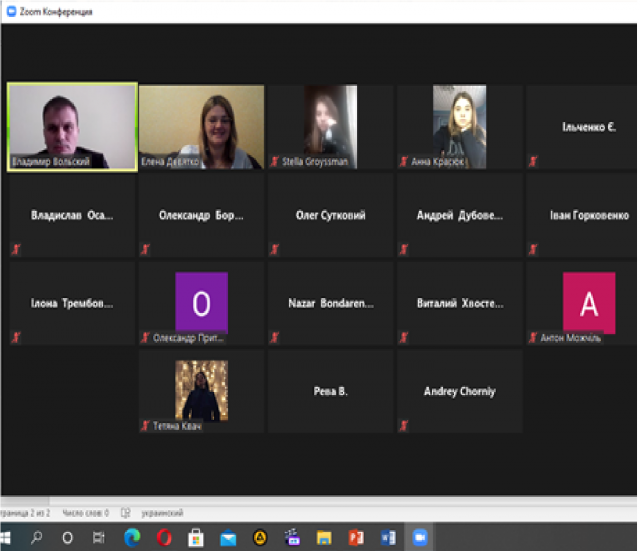640x551 pixels.
Task: Click muted mic icon in Владислав Оса... tile
Action: coord(16,249)
